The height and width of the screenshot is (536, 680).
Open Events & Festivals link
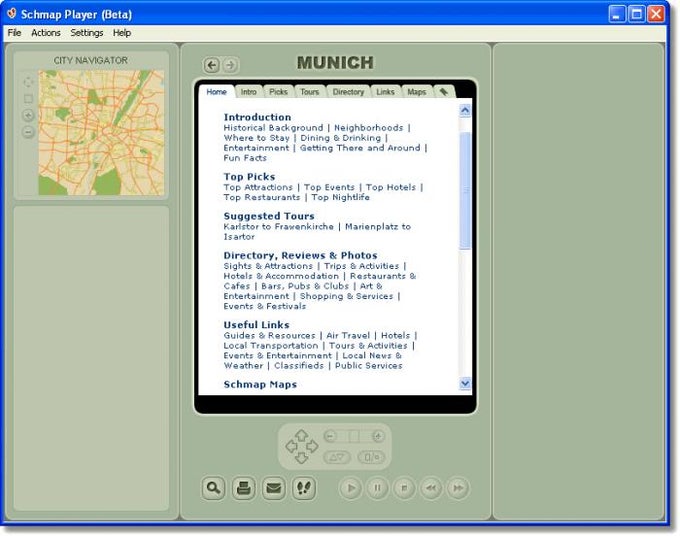click(x=265, y=306)
